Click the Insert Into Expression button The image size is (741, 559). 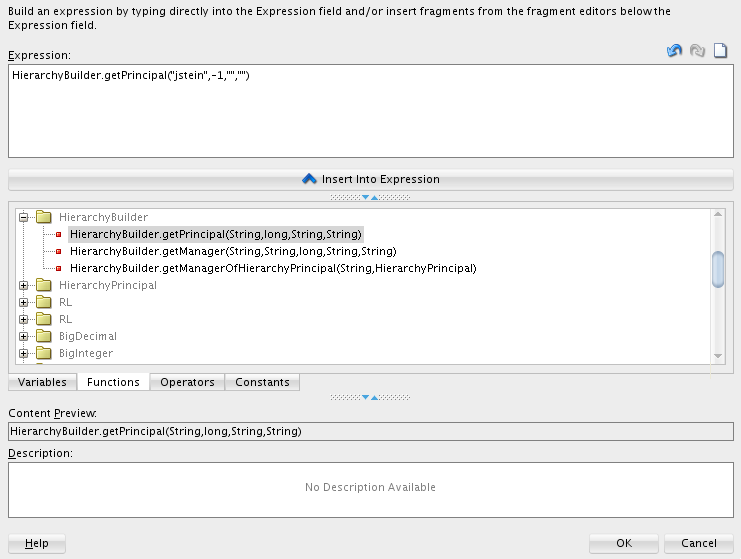370,180
